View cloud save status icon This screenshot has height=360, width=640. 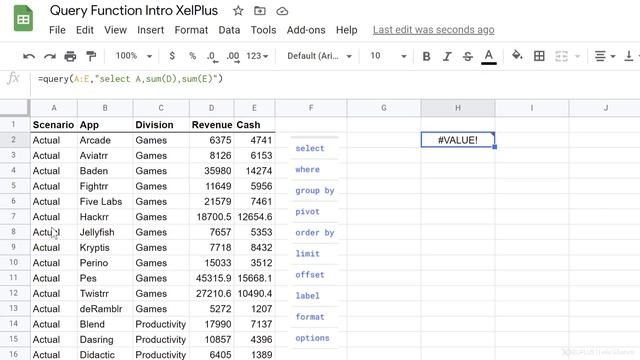(x=282, y=11)
